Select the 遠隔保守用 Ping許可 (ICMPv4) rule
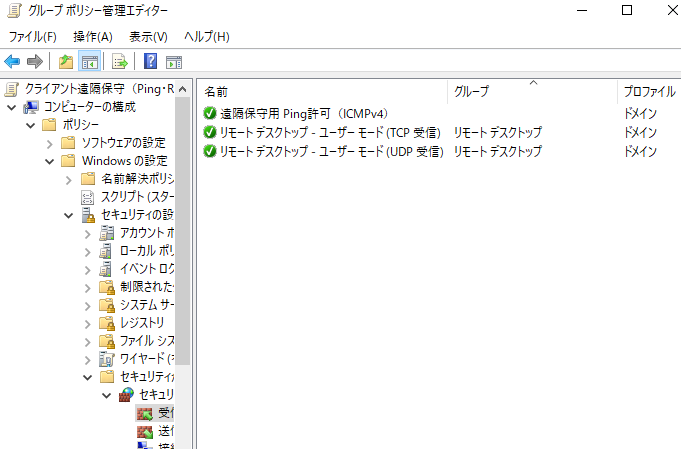This screenshot has height=449, width=681. point(304,114)
